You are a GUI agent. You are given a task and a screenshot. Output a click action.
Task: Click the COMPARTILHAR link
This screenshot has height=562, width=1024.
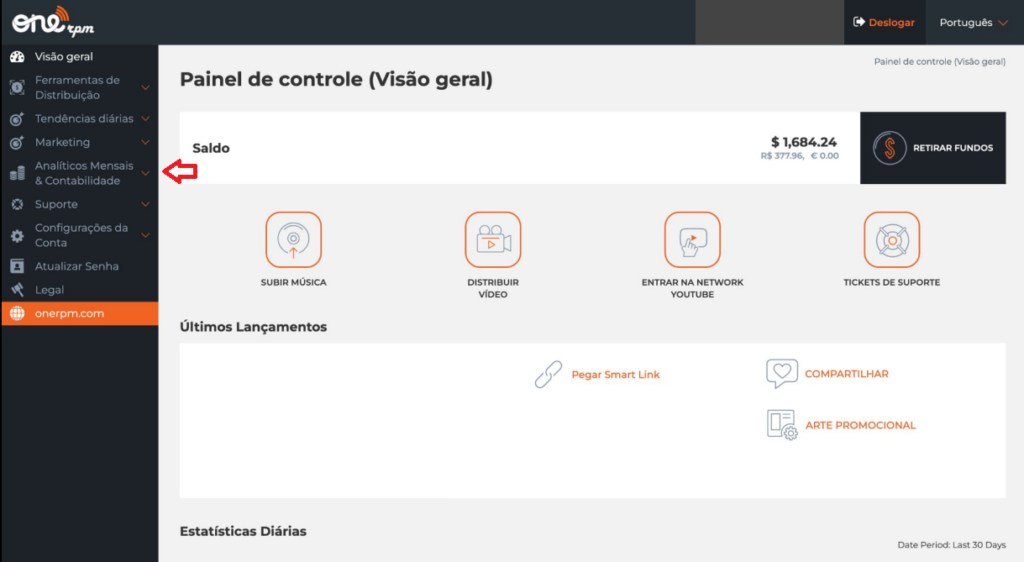tap(846, 374)
